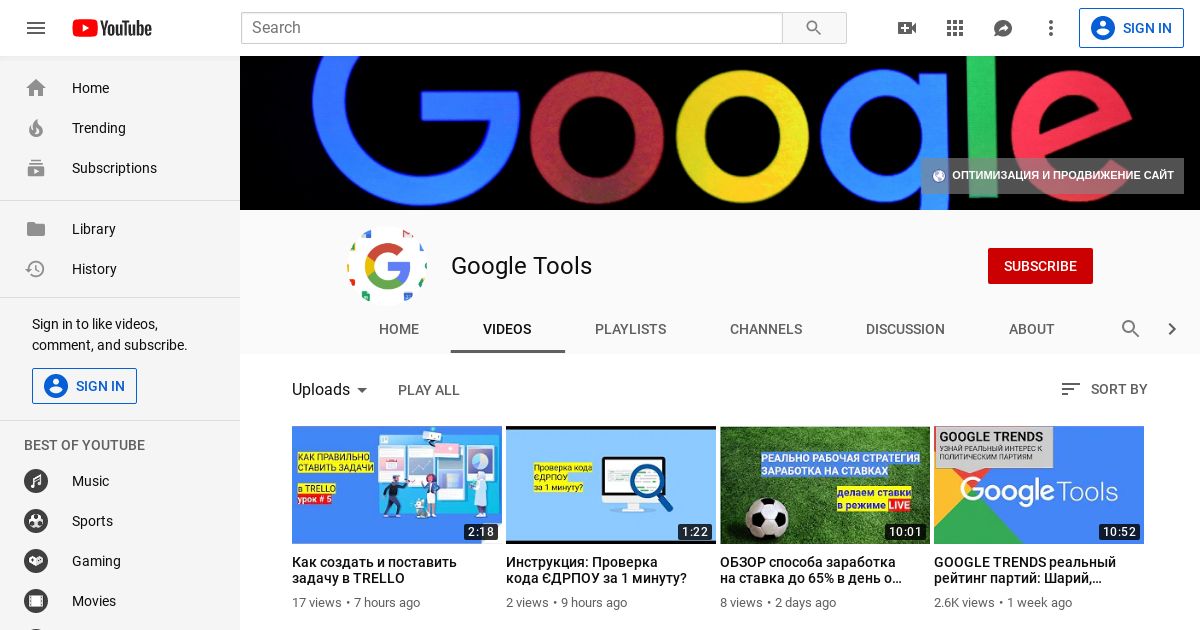Click Sign In text in sidebar

click(x=100, y=386)
